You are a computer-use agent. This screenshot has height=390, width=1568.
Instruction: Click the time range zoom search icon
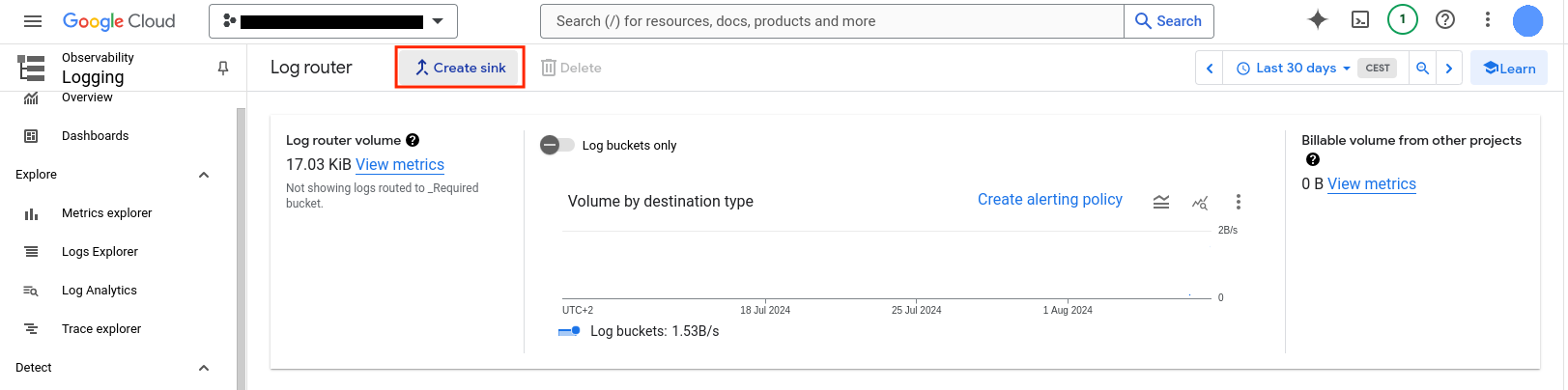[1422, 68]
